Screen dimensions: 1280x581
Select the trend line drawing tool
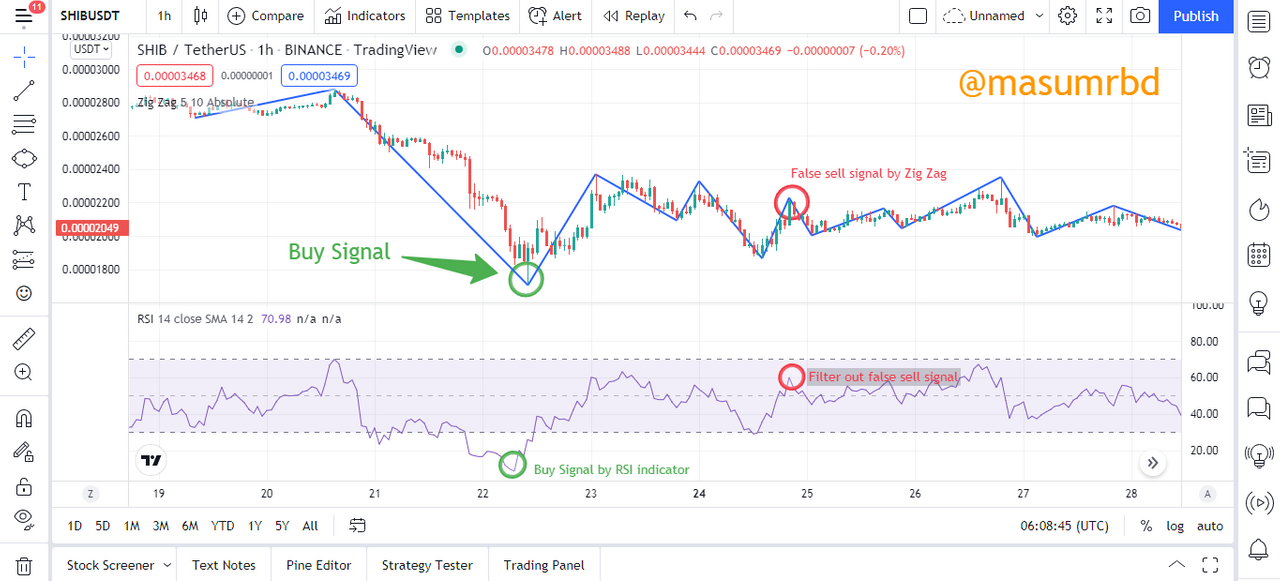tap(24, 91)
